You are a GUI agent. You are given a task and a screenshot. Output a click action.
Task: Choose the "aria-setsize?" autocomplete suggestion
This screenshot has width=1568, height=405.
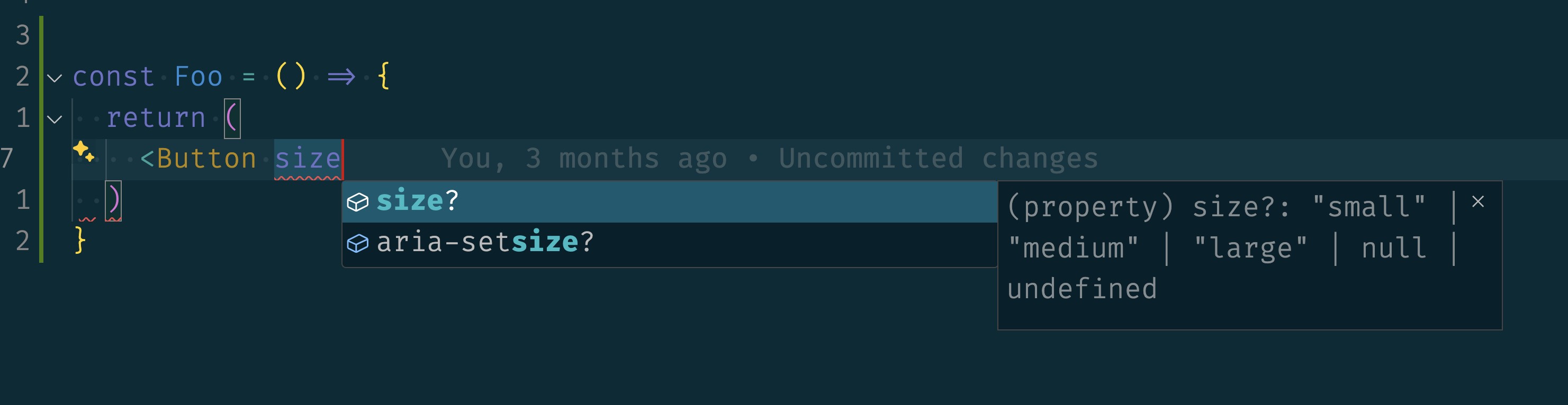(484, 243)
